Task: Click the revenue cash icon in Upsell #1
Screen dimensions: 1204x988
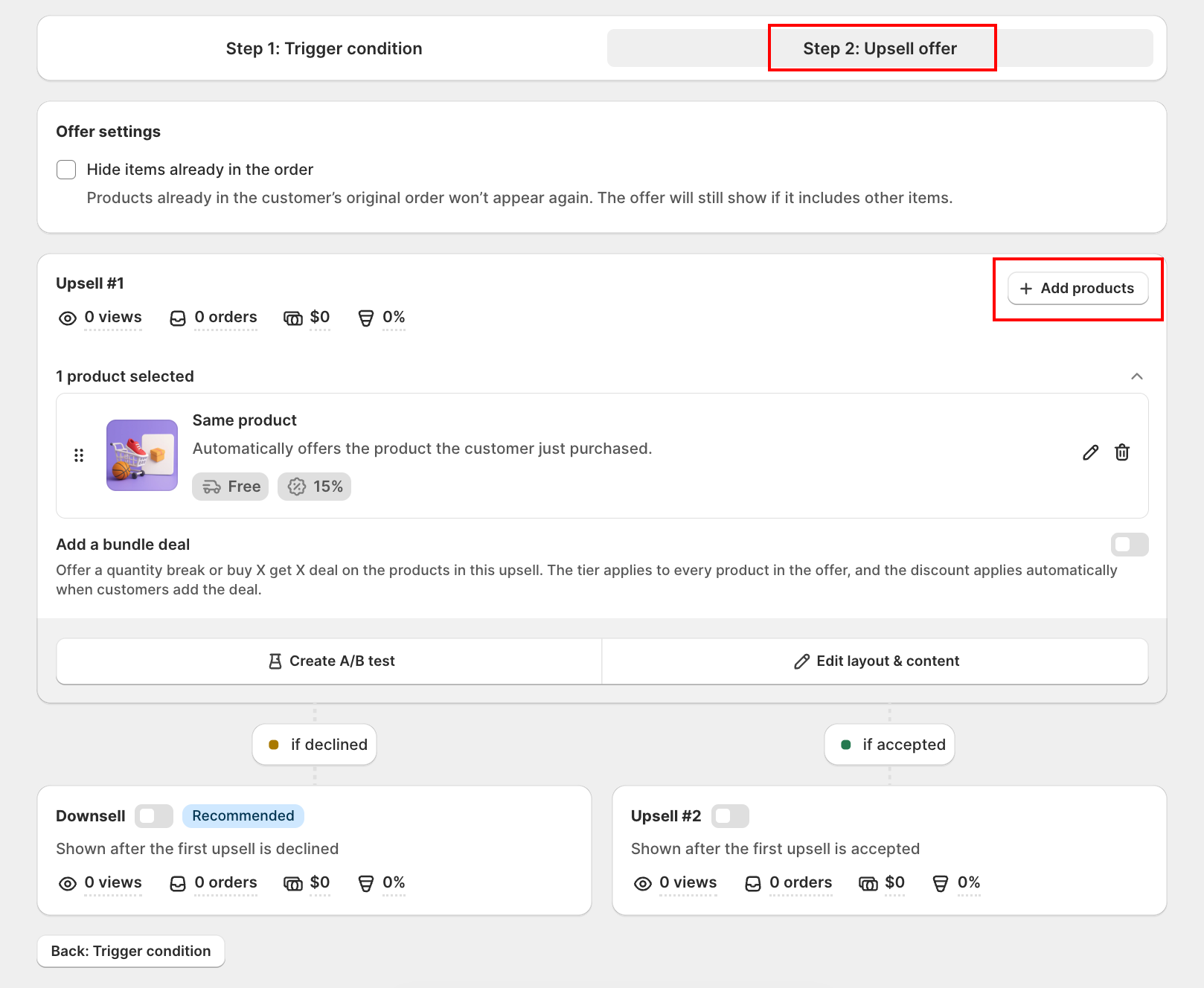Action: [x=293, y=318]
